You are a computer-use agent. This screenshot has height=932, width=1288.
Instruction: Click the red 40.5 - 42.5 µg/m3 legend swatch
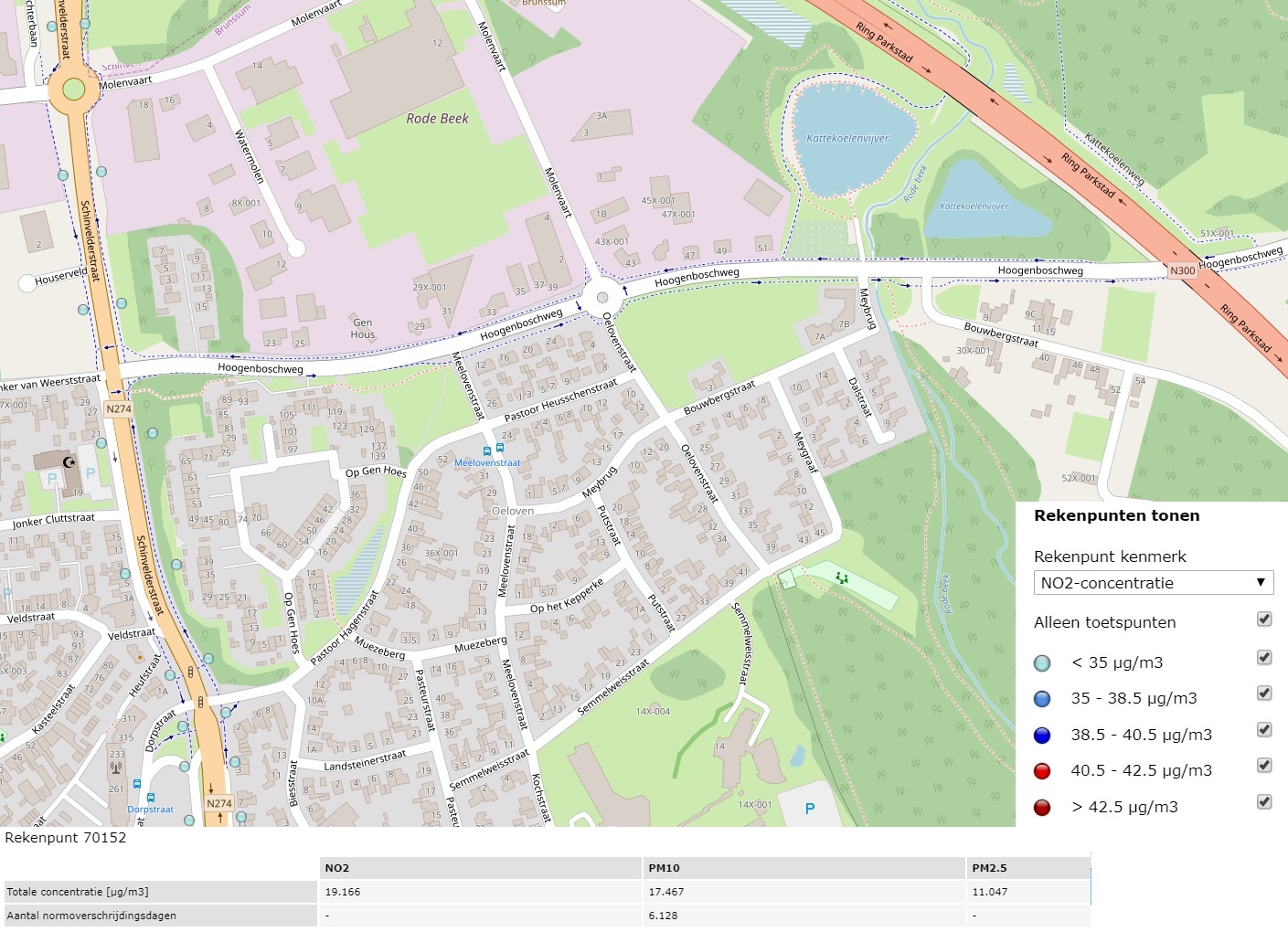[x=1042, y=771]
